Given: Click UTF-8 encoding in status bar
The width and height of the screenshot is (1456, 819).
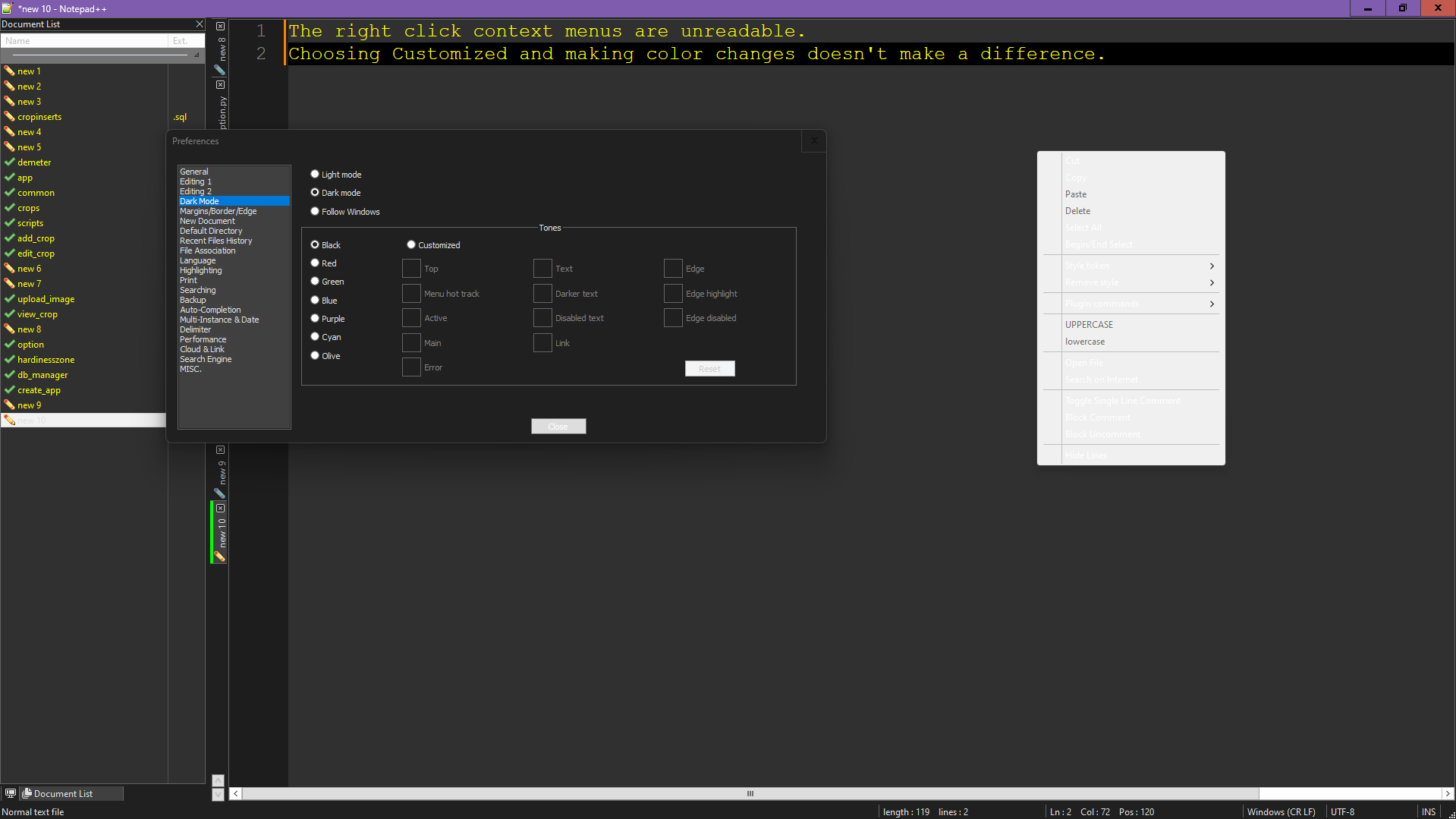Looking at the screenshot, I should pyautogui.click(x=1343, y=811).
